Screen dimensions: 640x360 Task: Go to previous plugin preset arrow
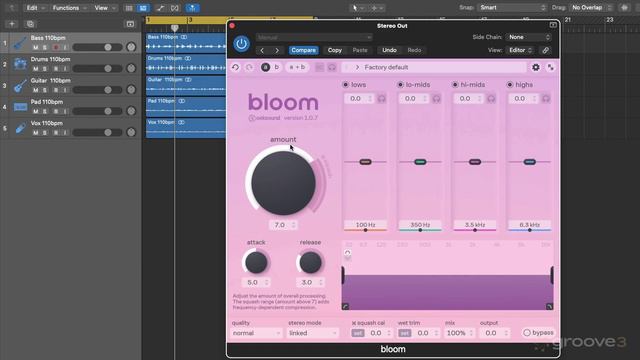[262, 50]
